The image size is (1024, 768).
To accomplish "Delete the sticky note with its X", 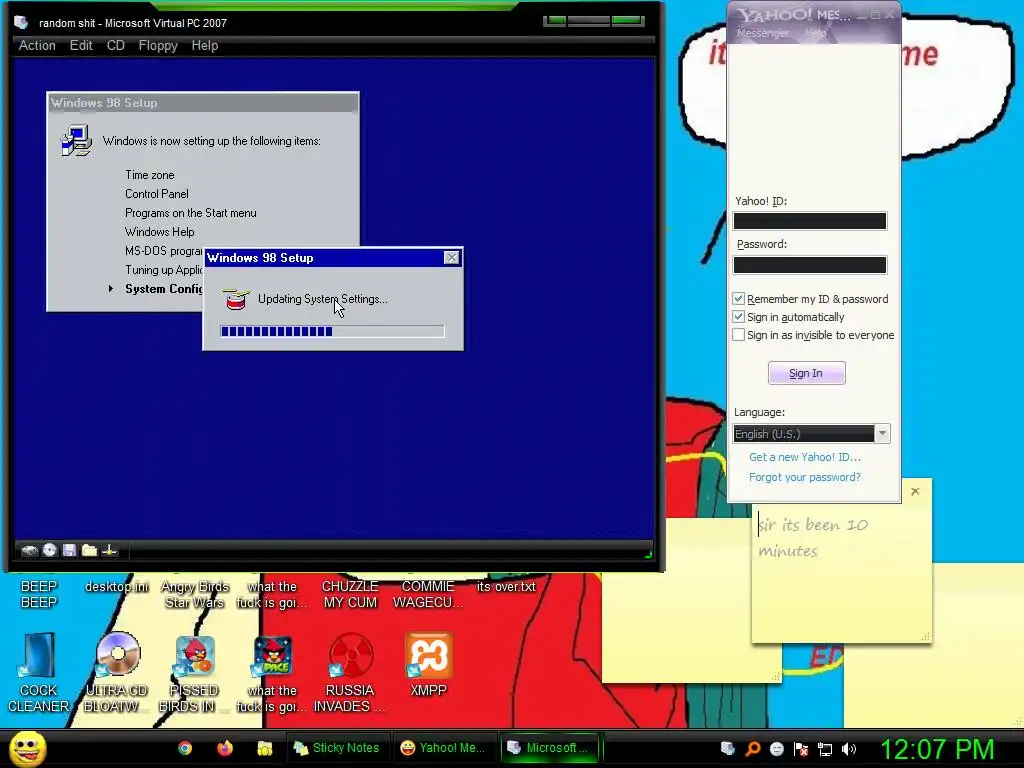I will click(x=915, y=492).
